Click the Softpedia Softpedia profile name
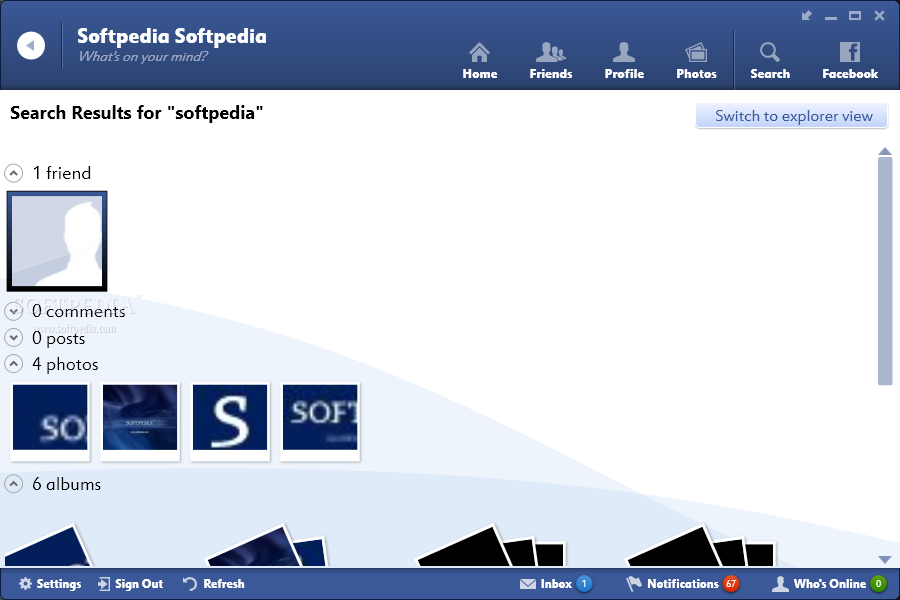This screenshot has width=900, height=600. click(172, 36)
